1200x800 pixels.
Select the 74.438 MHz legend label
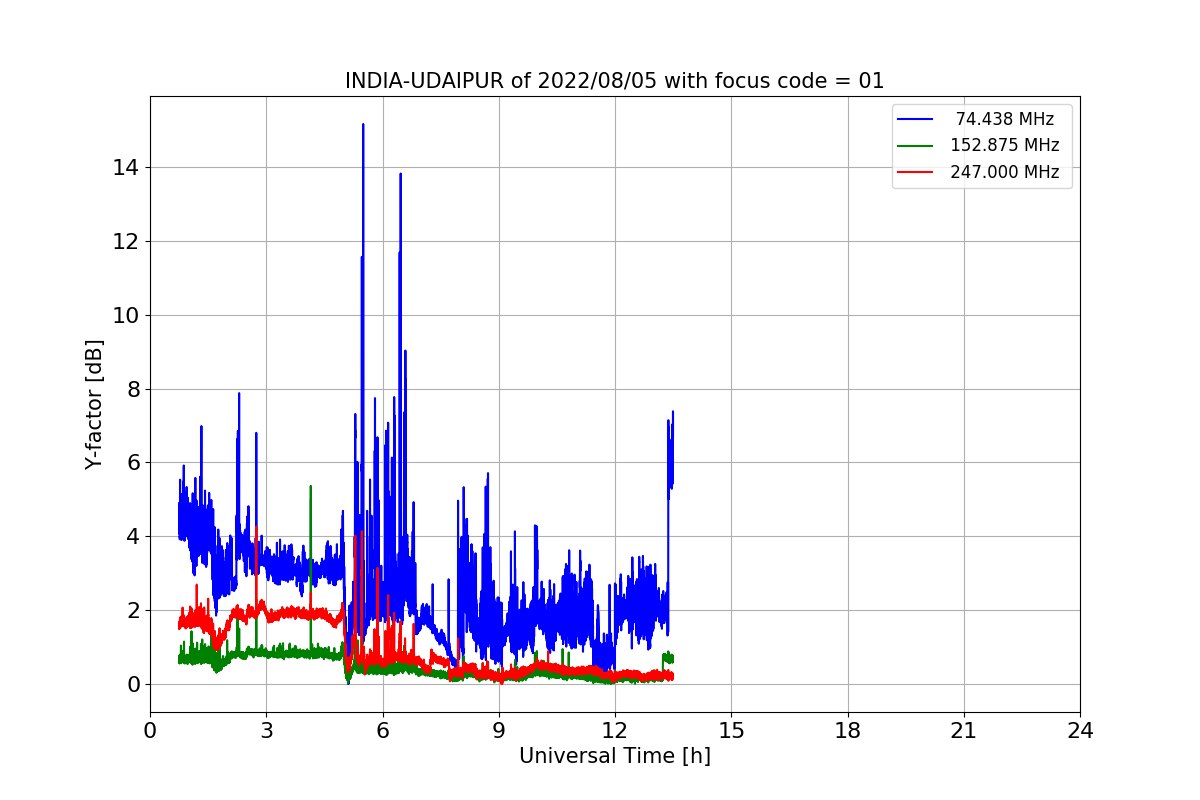[x=1004, y=119]
